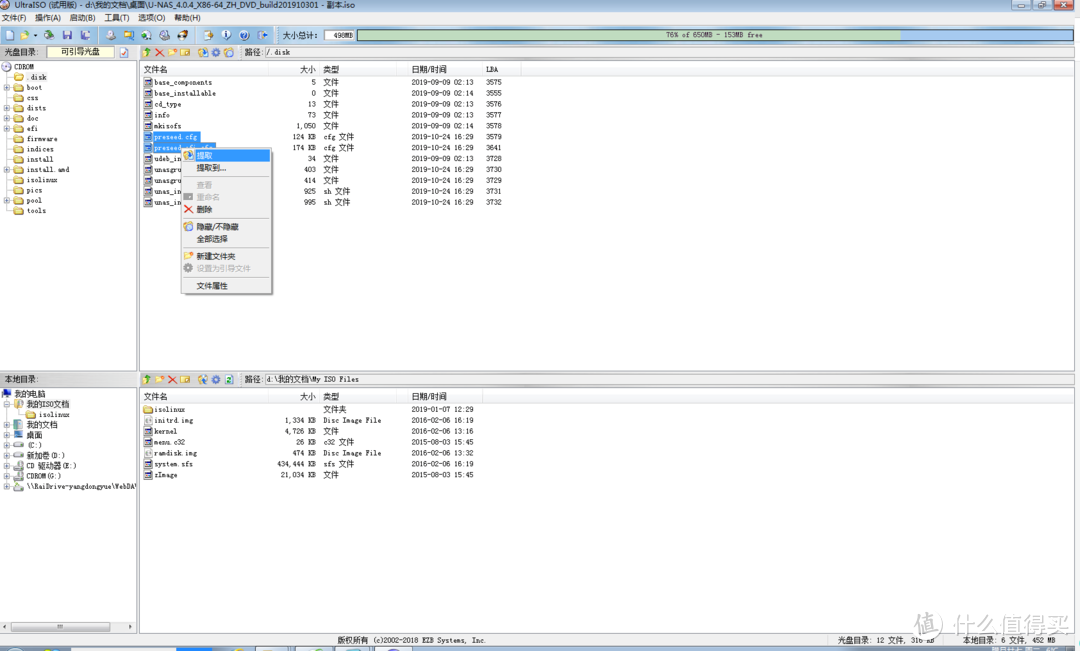Screen dimensions: 1080x651
Task: Choose 文件属性 in the context menu
Action: pos(226,286)
